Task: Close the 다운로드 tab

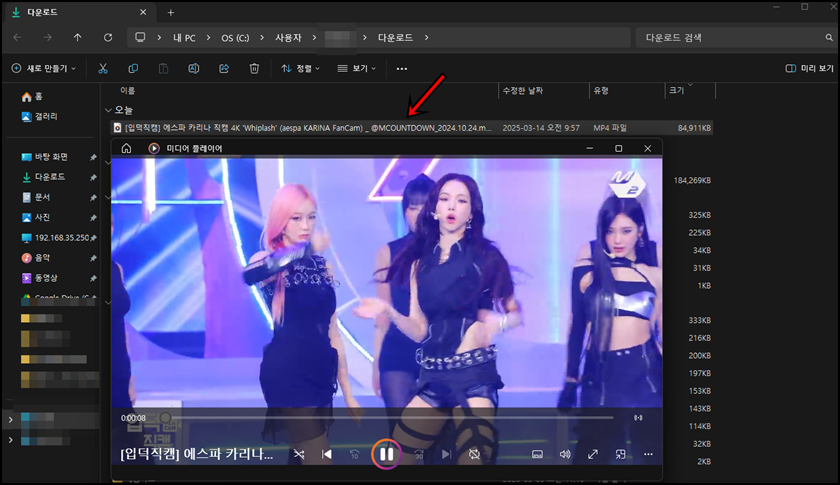Action: point(143,12)
